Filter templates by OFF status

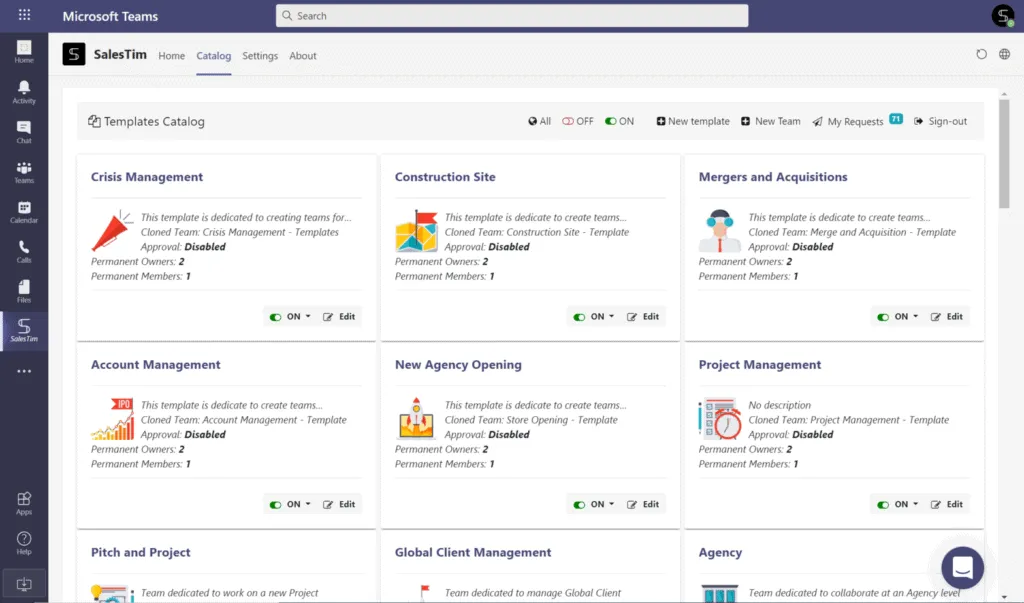pos(577,121)
